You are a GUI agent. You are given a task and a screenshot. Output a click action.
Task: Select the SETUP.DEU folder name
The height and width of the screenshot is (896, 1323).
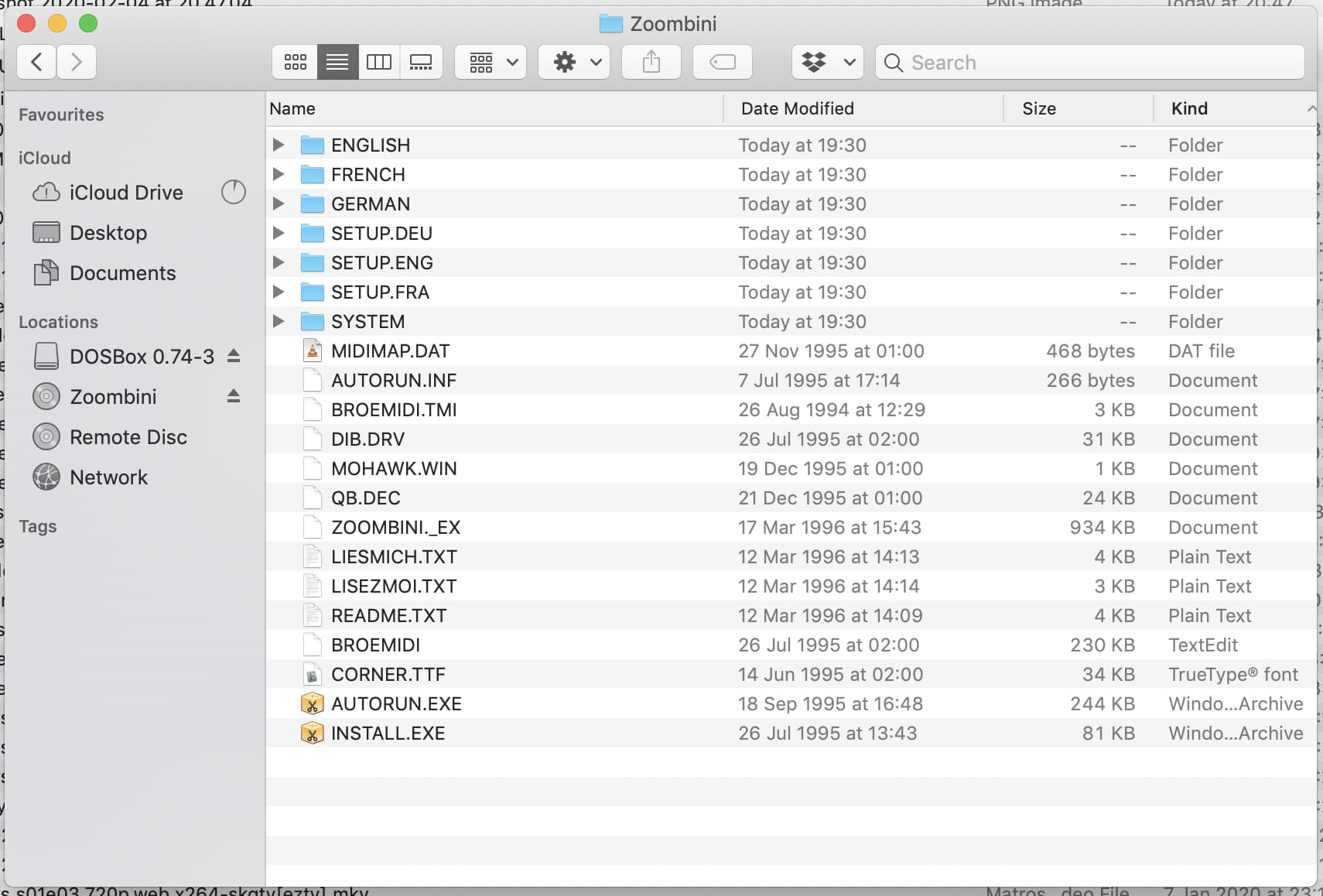381,233
